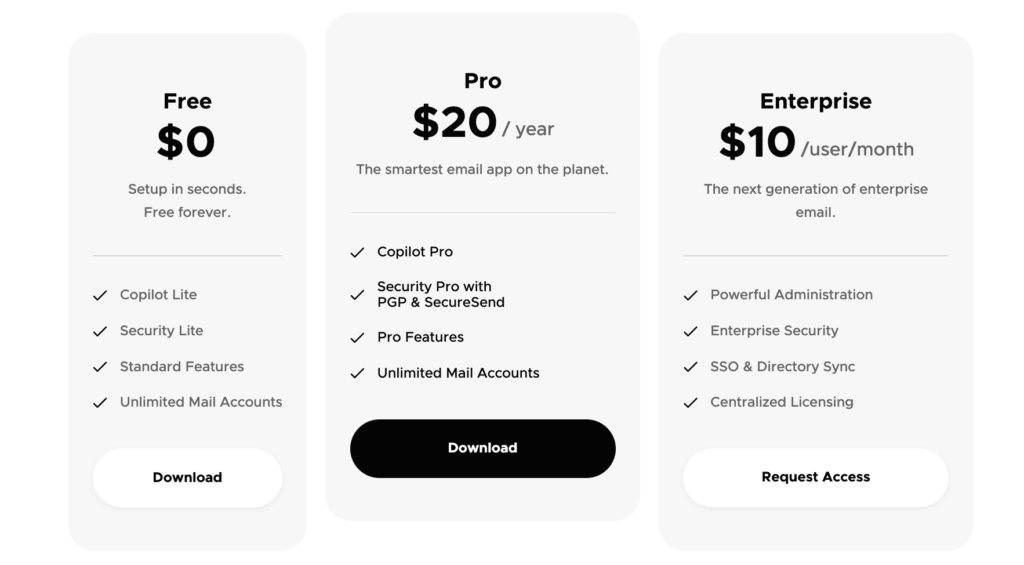Click the checkmark beside Centralized Licensing

pos(690,403)
